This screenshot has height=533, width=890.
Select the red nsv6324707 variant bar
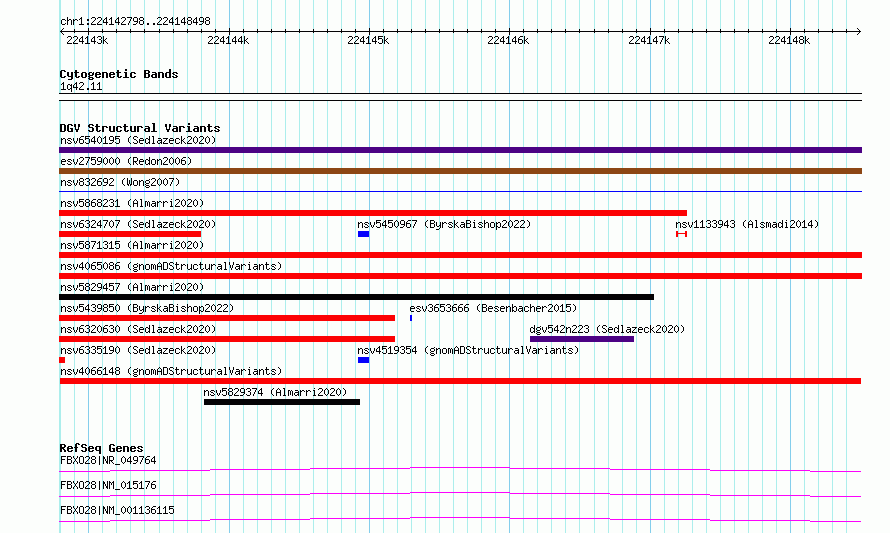(130, 234)
